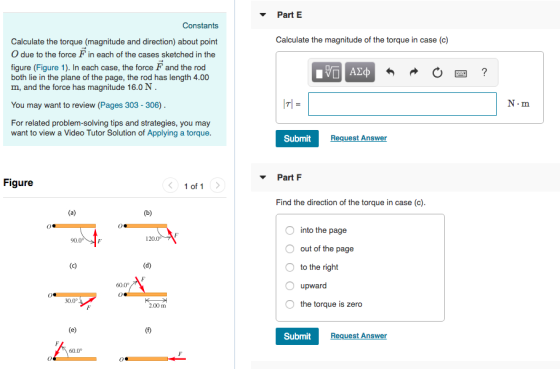Image resolution: width=560 pixels, height=369 pixels.
Task: Click Request Answer link for Part F
Action: 359,336
